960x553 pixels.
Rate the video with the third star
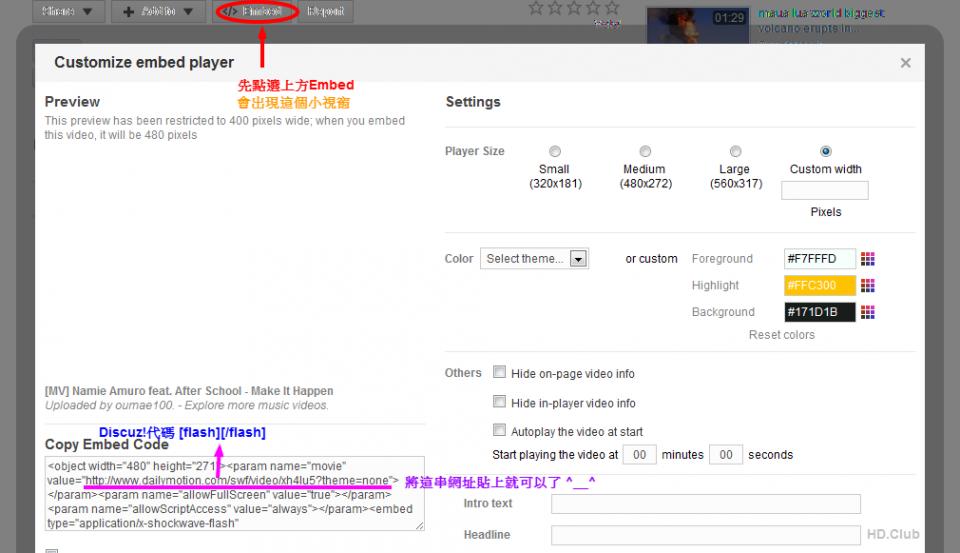[574, 8]
